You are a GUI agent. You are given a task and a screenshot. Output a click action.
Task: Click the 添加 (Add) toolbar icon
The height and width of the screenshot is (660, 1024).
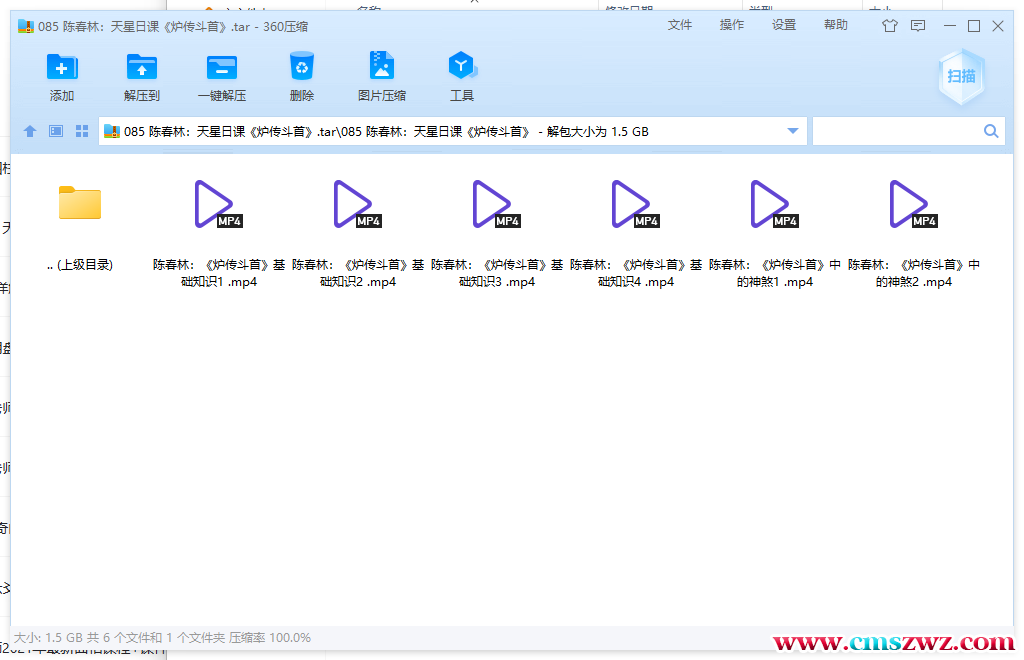pyautogui.click(x=62, y=77)
